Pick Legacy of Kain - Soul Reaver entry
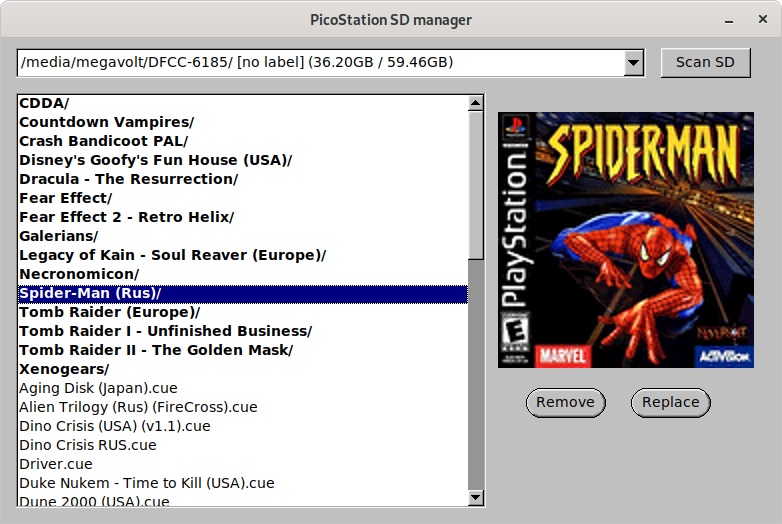The image size is (782, 524). click(172, 255)
